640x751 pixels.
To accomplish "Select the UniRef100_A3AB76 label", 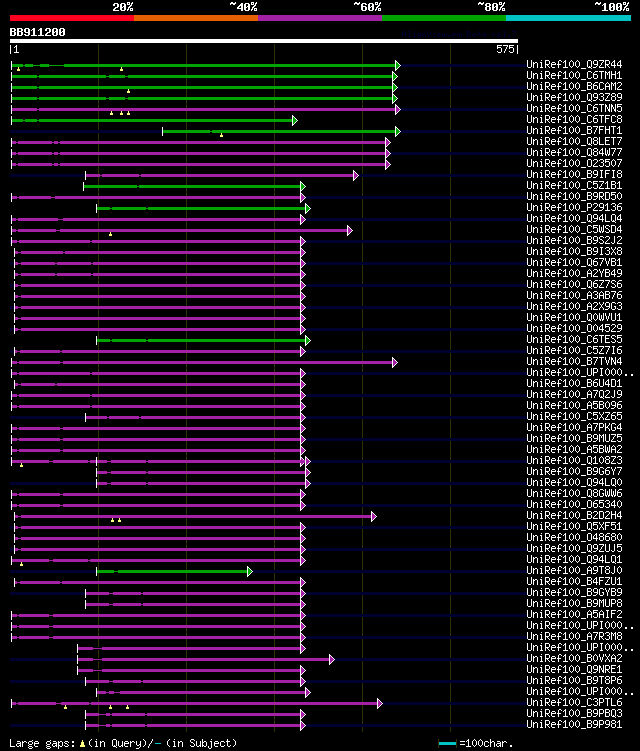I will coord(574,296).
